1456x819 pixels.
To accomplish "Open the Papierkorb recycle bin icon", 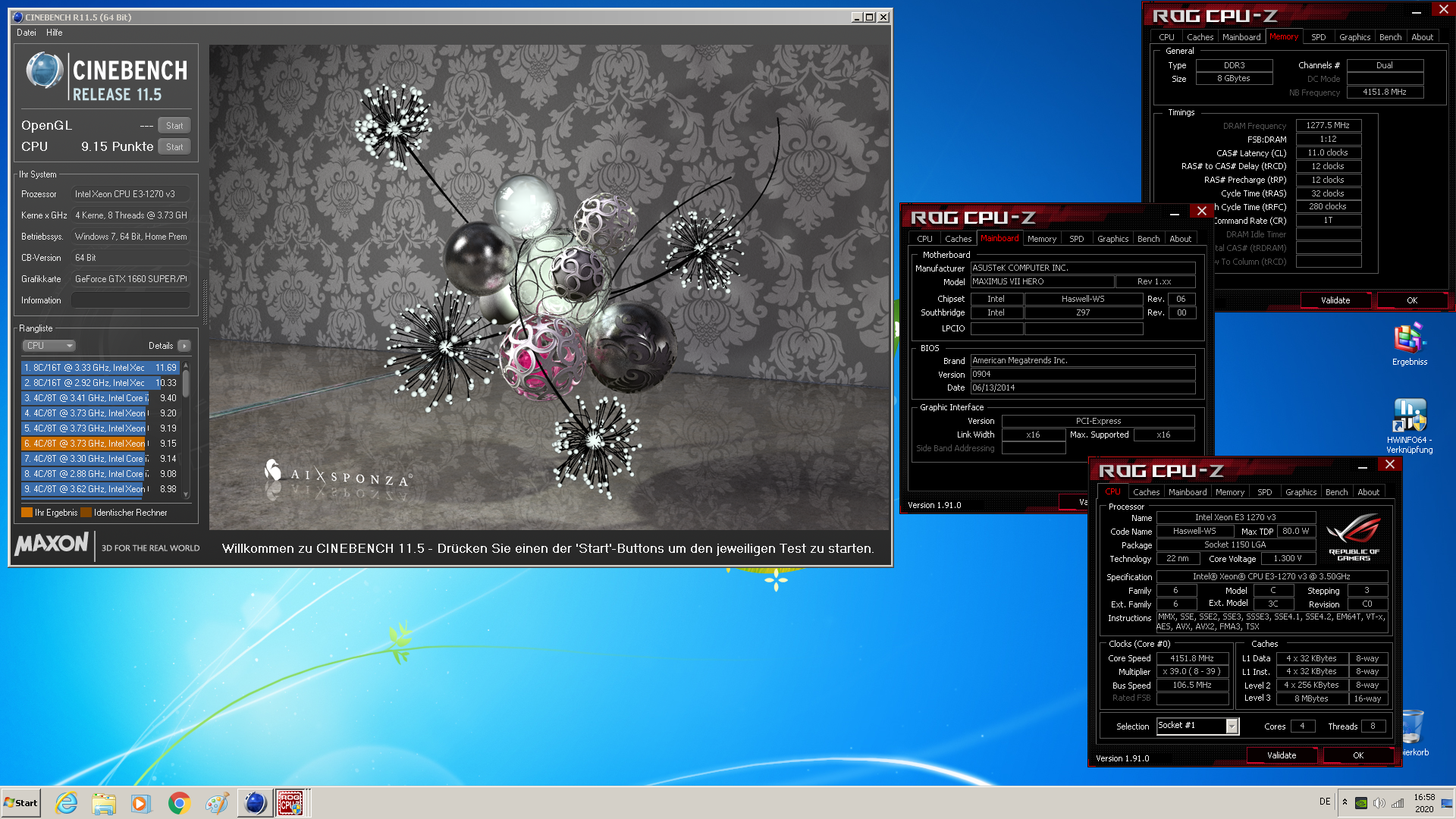I will pyautogui.click(x=1414, y=733).
